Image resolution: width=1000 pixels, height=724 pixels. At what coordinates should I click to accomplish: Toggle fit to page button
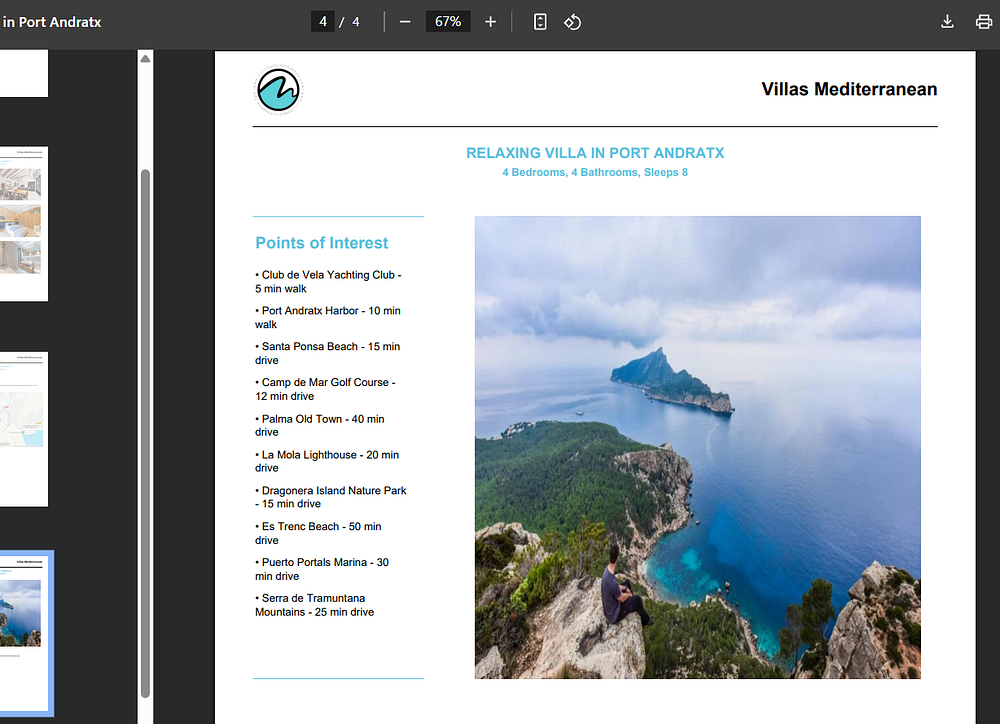(x=540, y=22)
